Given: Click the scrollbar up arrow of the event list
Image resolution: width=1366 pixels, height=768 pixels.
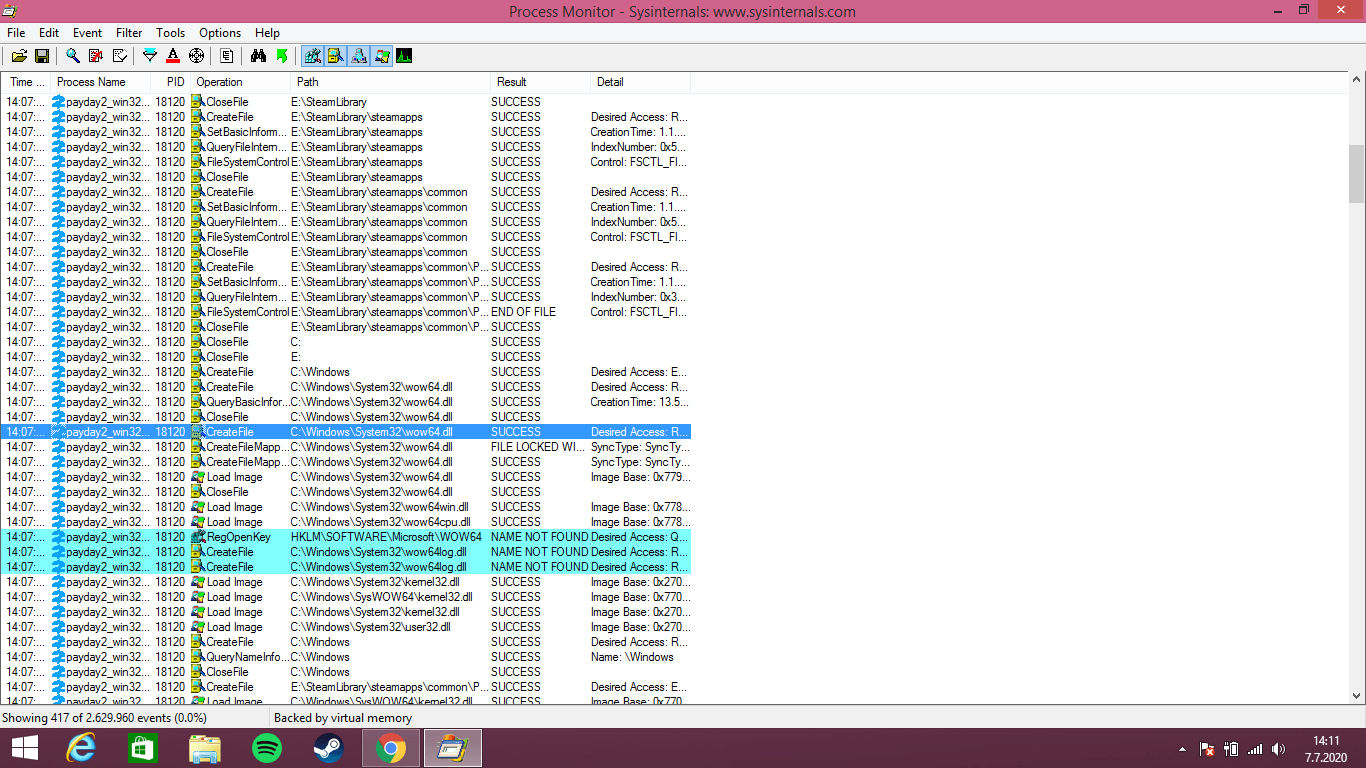Looking at the screenshot, I should (x=1357, y=82).
